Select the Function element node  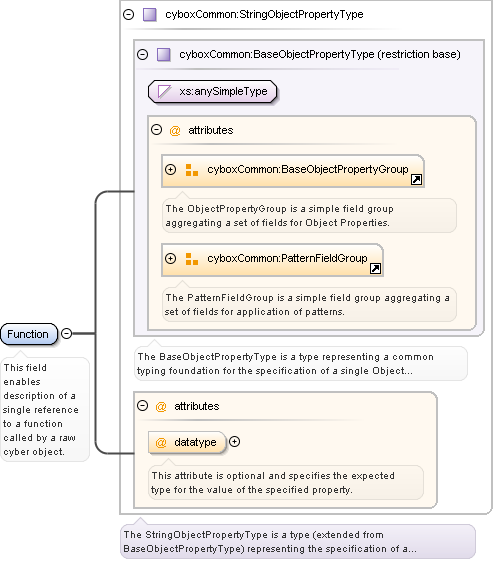point(29,334)
